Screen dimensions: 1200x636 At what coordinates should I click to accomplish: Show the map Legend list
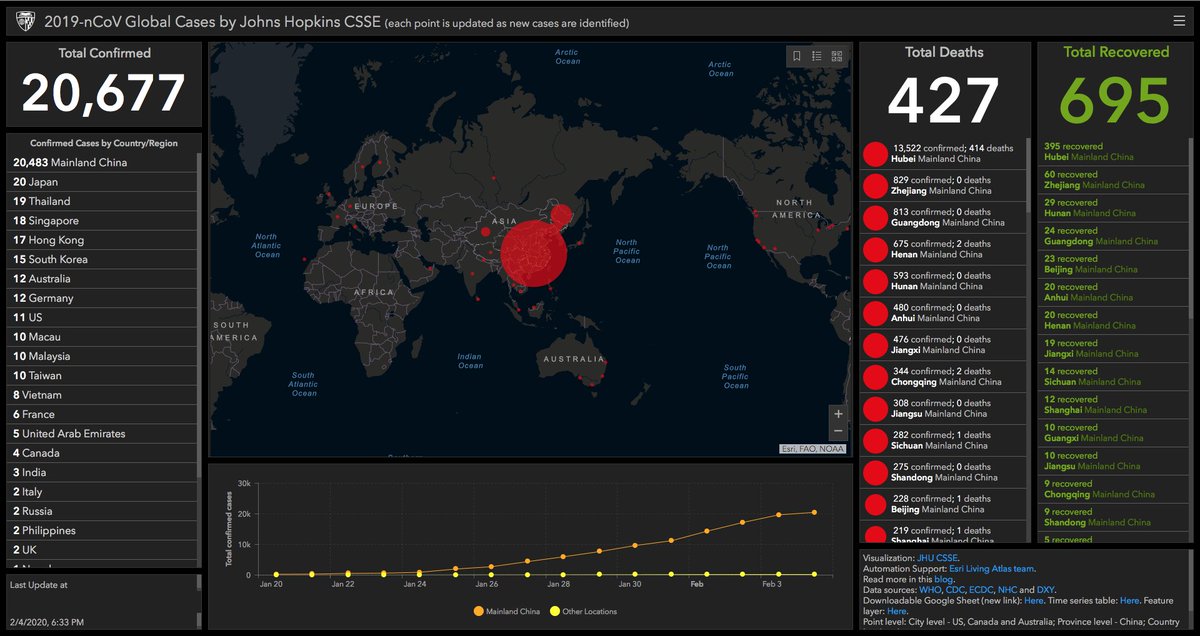[817, 56]
